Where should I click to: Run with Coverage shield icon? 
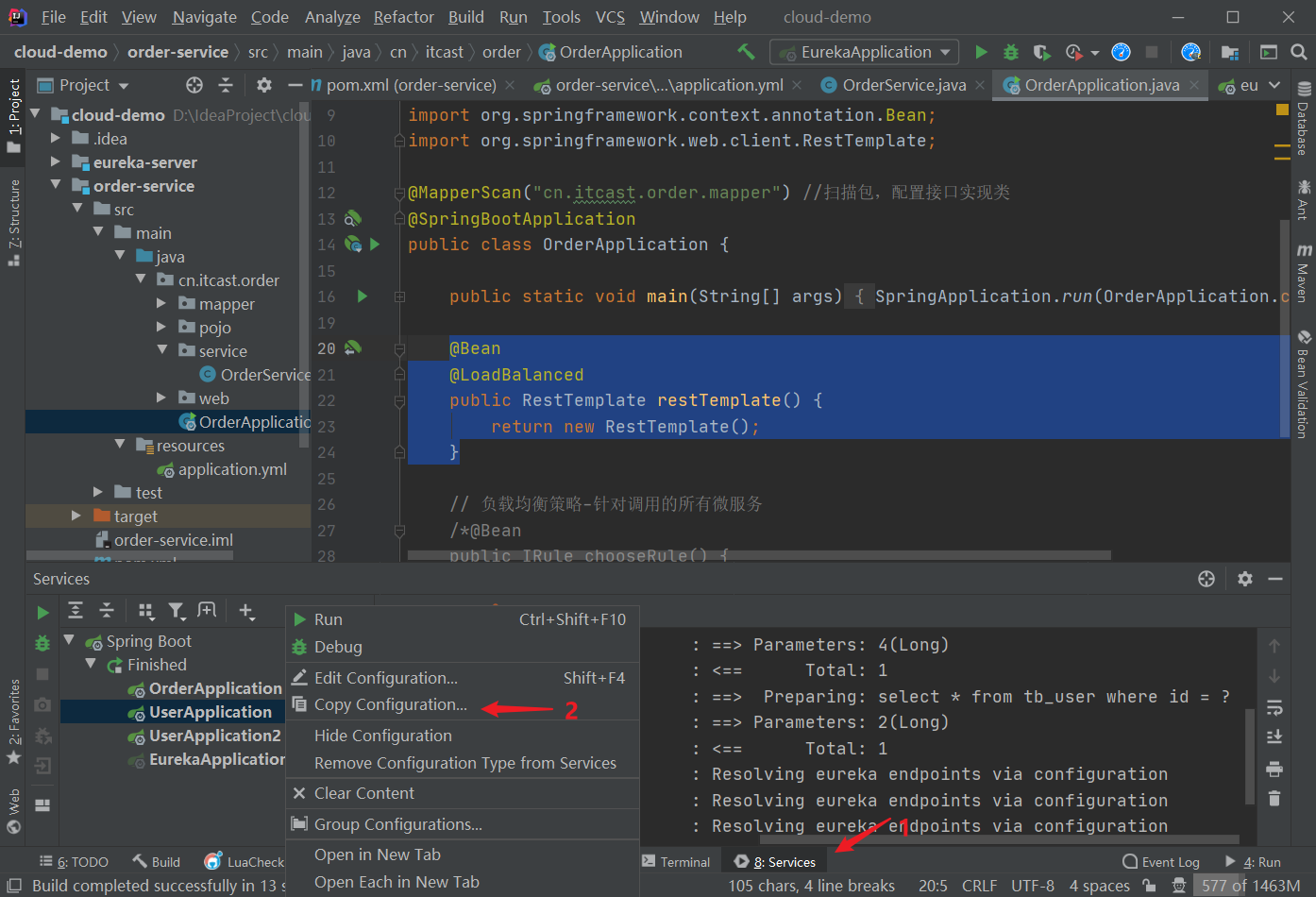pos(1041,52)
